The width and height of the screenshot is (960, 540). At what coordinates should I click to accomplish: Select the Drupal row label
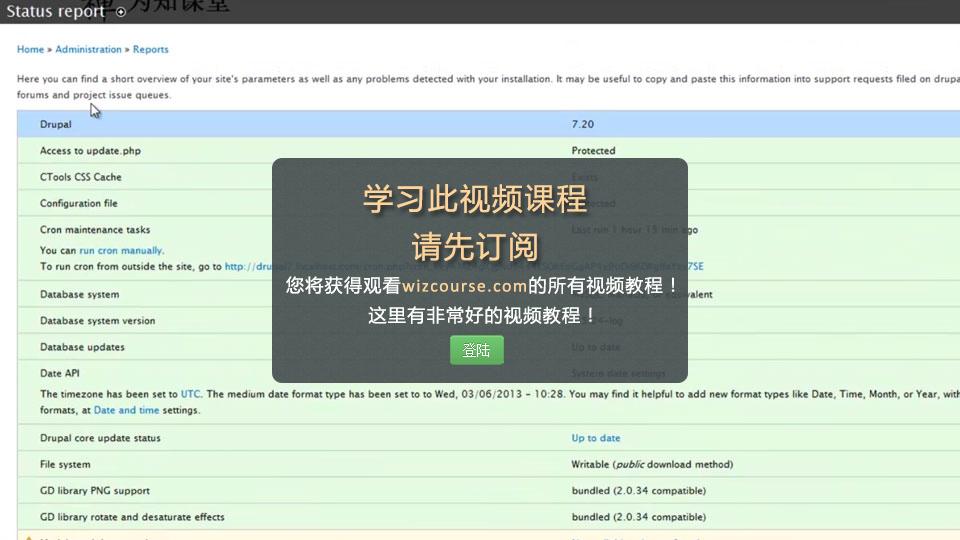tap(56, 124)
